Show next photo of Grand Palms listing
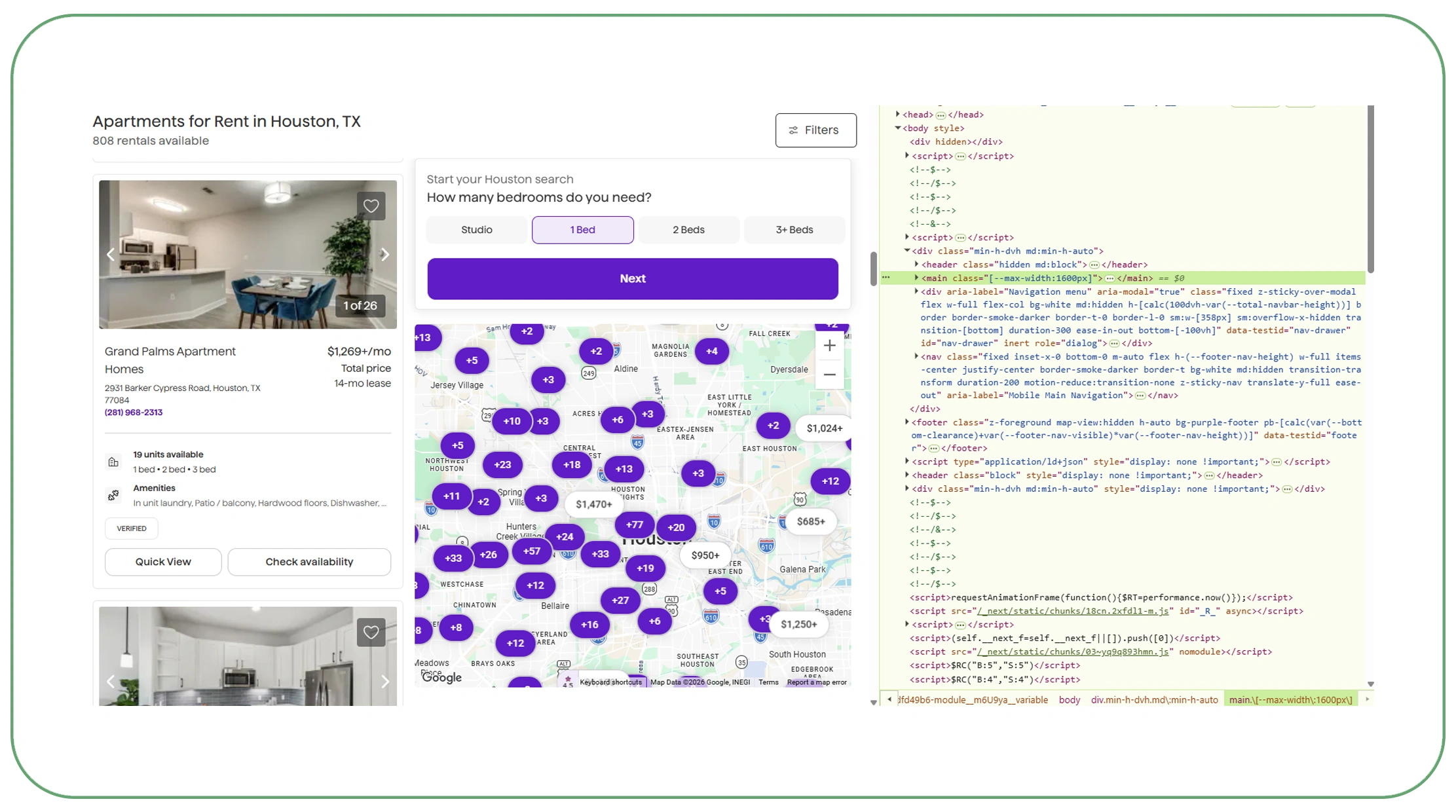 pos(385,255)
